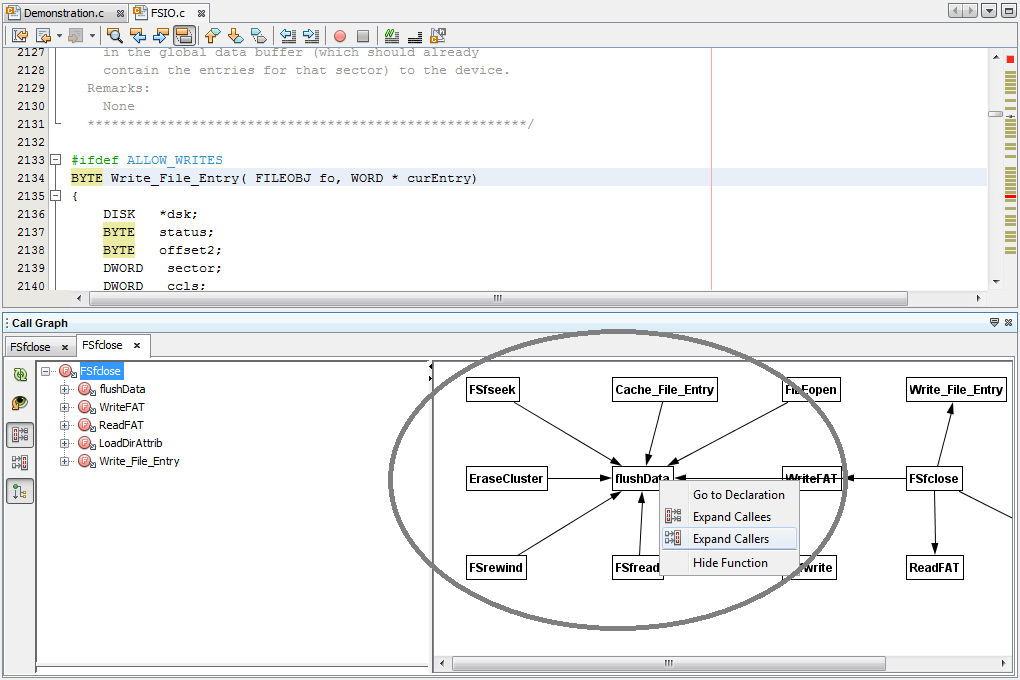This screenshot has width=1020, height=680.
Task: Choose Go to Declaration menu entry
Action: tap(738, 495)
